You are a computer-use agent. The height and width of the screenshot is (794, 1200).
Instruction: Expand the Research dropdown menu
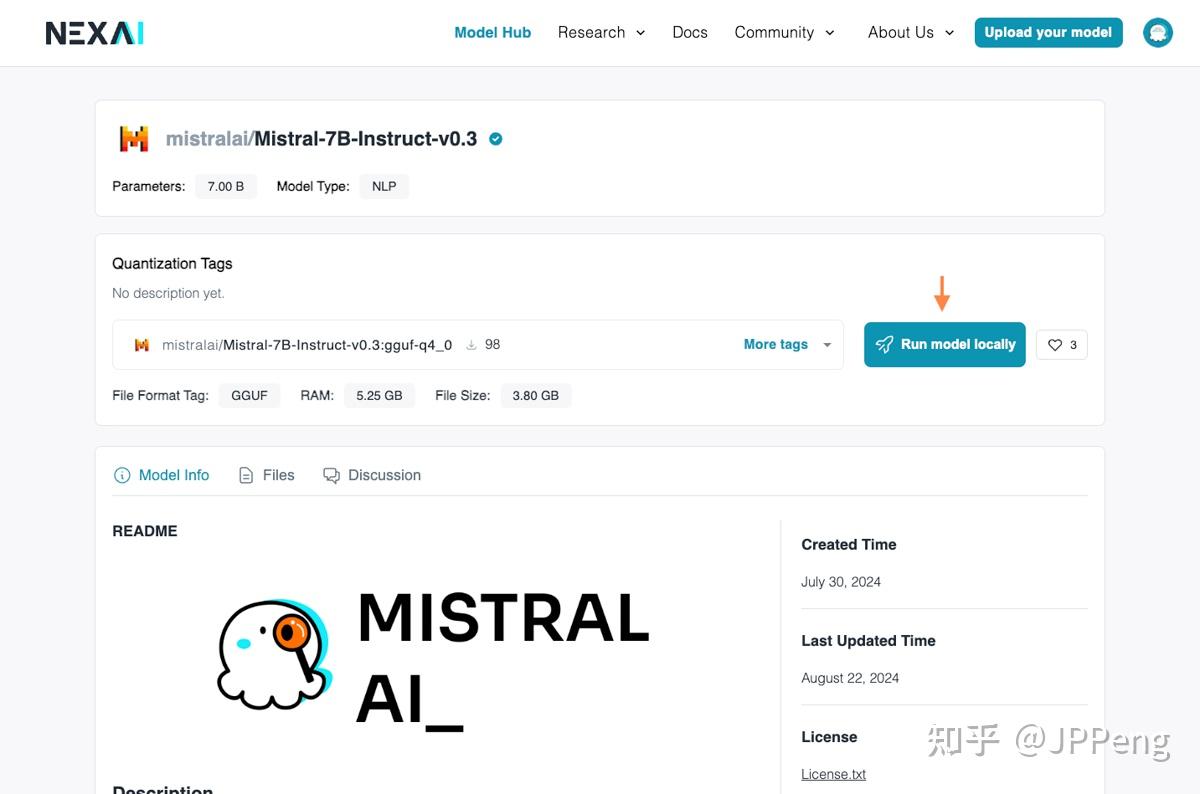601,32
